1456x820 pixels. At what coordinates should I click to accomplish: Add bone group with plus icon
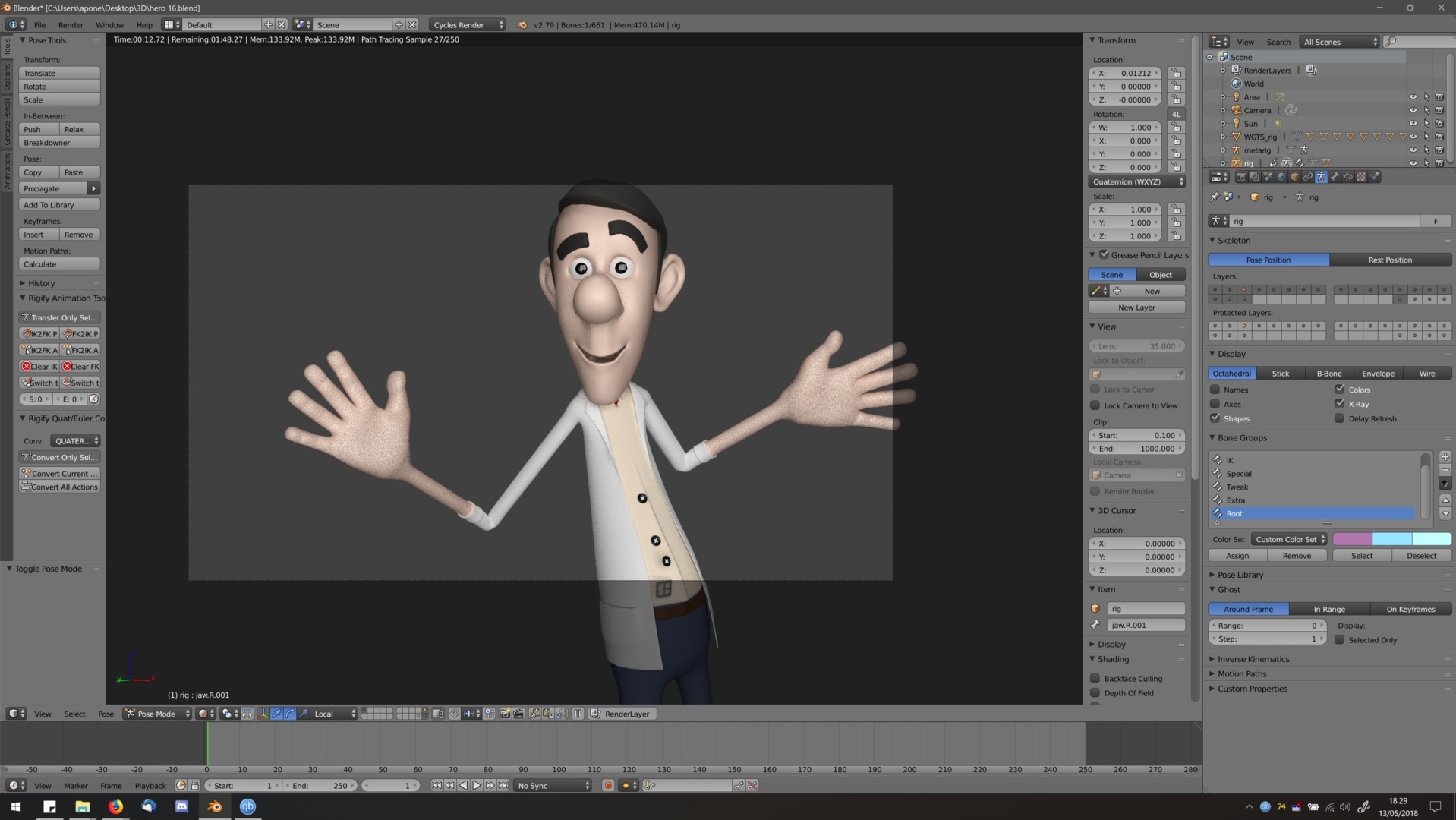coord(1445,457)
